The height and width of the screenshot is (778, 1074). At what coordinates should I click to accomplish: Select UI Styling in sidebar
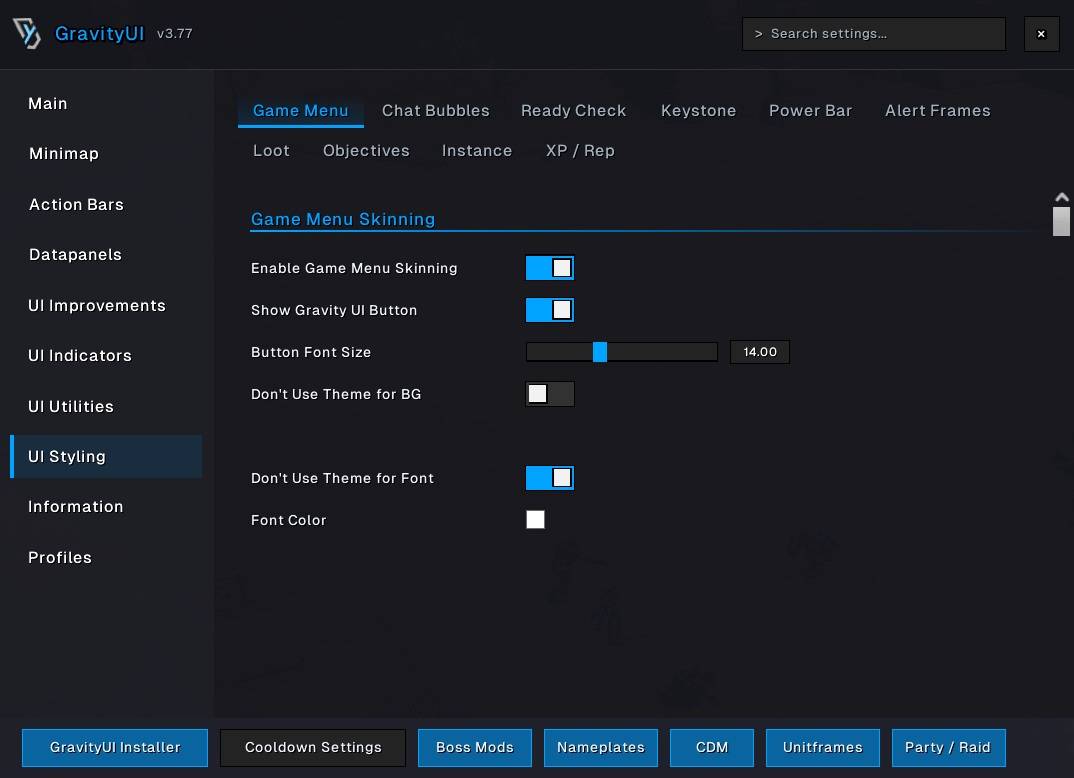point(106,456)
